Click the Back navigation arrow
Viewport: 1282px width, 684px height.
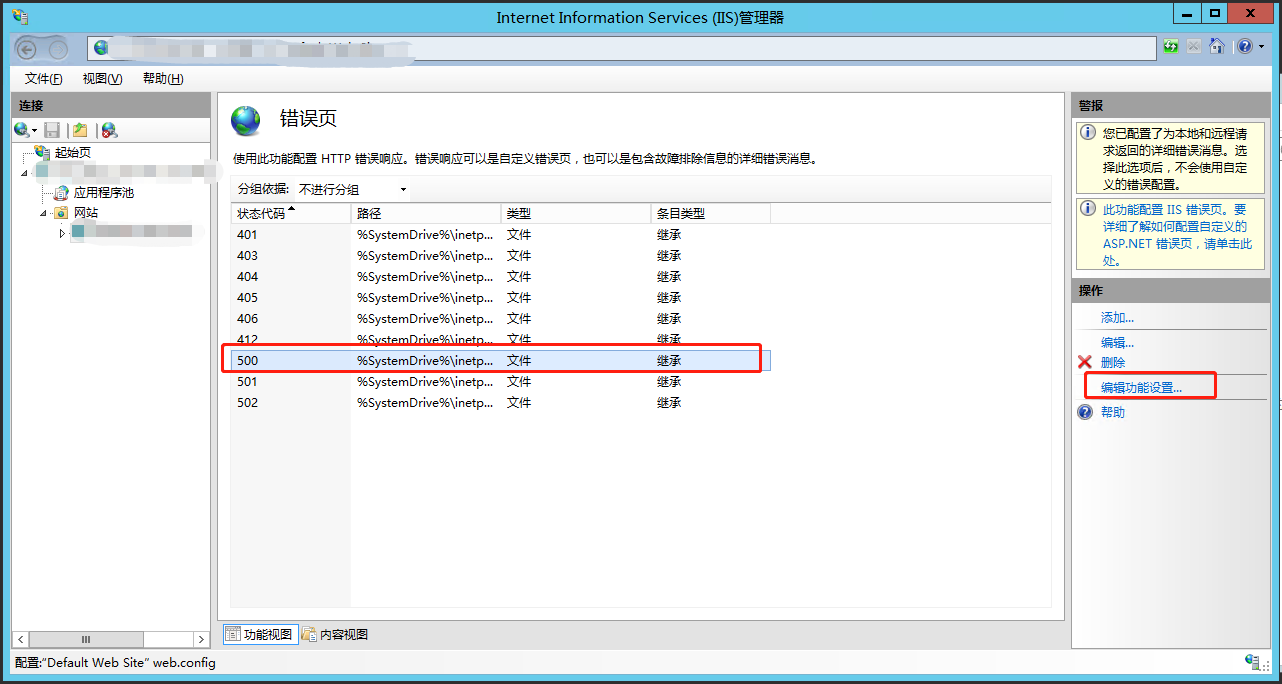pyautogui.click(x=28, y=49)
